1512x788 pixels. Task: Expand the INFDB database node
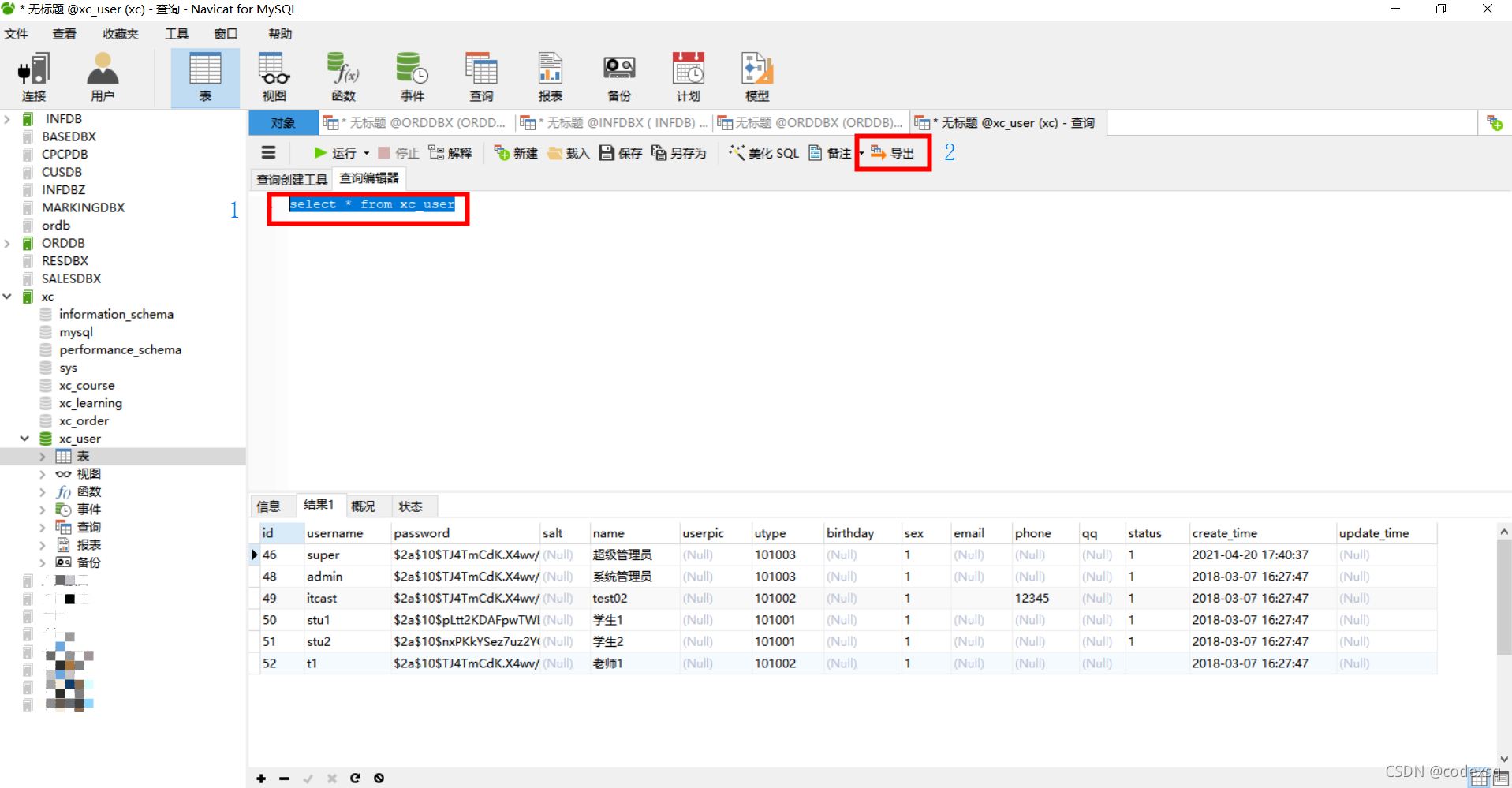coord(8,118)
